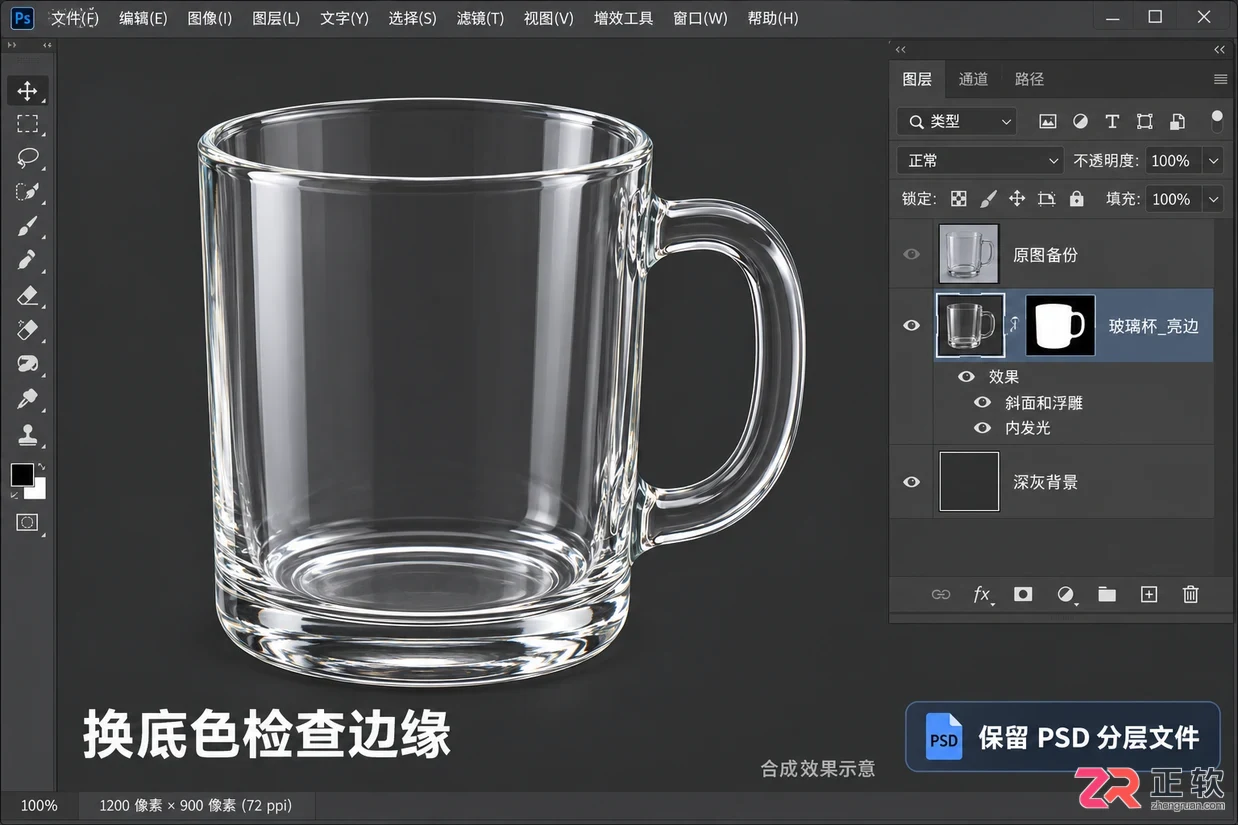
Task: Click the background color swatch
Action: coord(39,492)
